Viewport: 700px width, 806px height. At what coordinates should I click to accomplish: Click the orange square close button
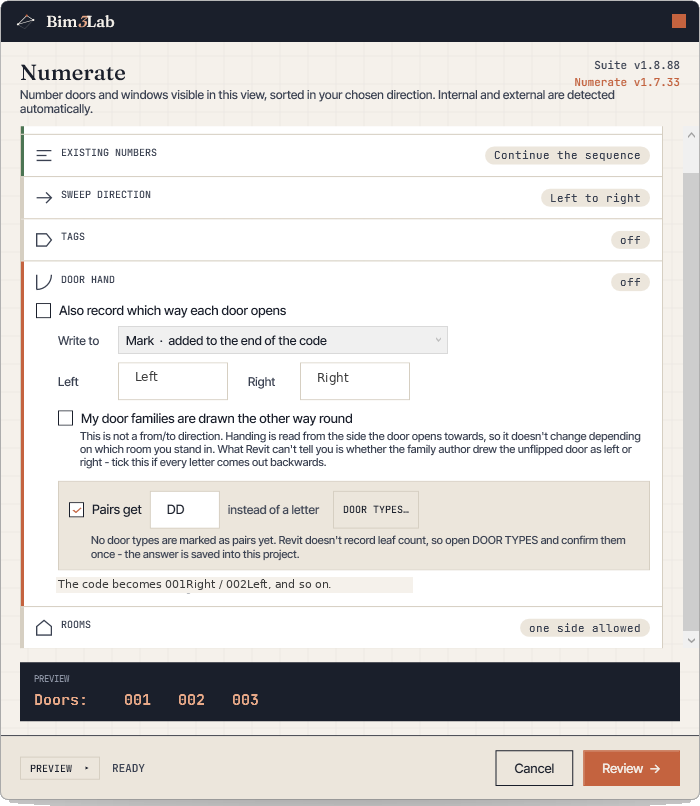pos(678,21)
